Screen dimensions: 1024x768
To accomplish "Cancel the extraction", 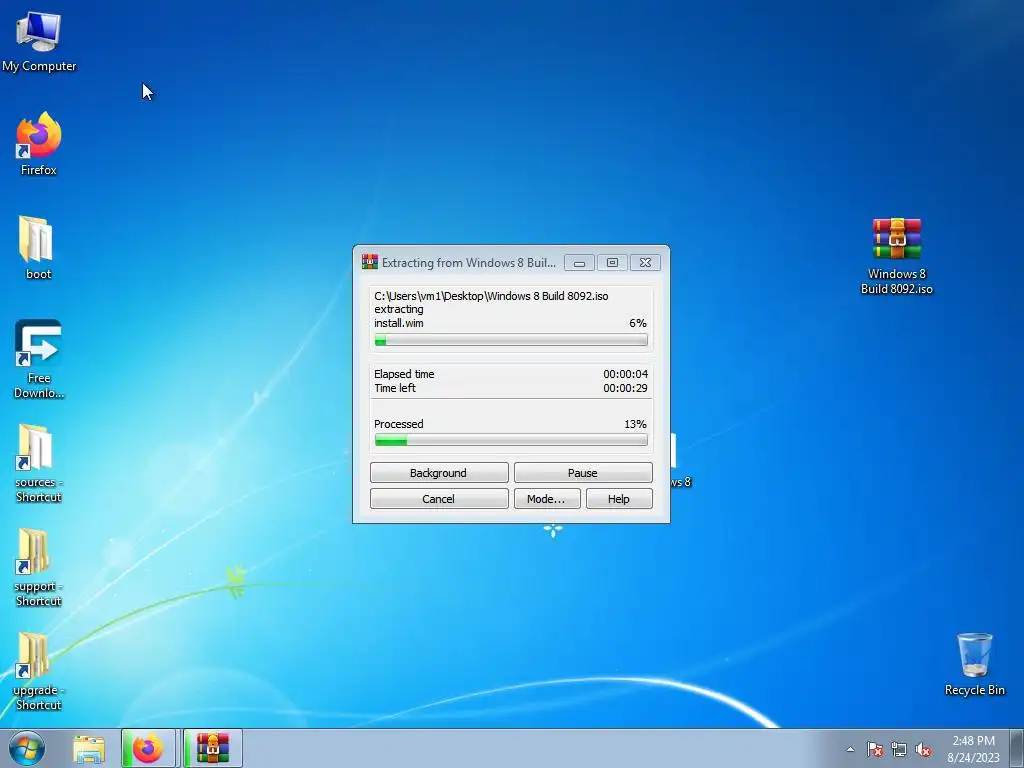I will tap(439, 498).
